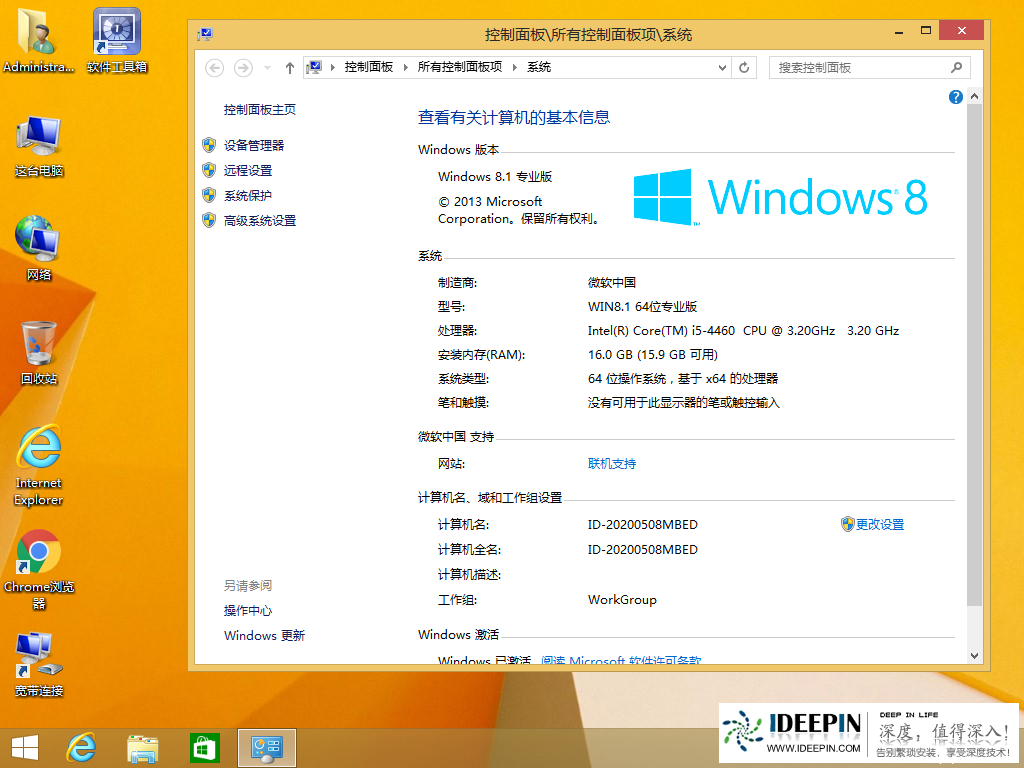This screenshot has height=768, width=1024.
Task: Open recent locations dropdown arrow
Action: (267, 67)
